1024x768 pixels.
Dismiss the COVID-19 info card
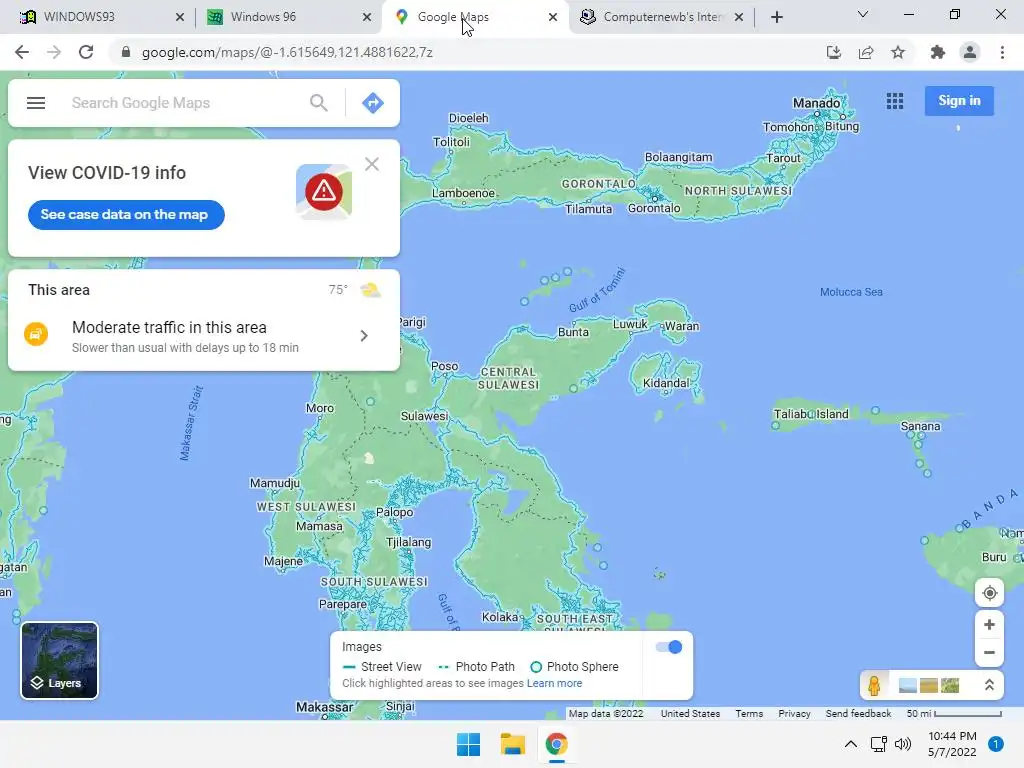372,164
